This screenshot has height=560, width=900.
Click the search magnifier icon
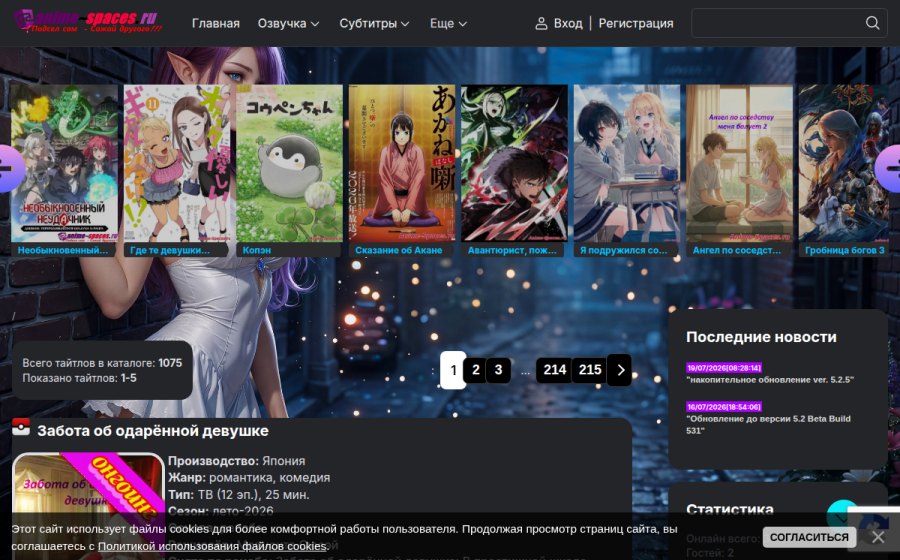[872, 23]
